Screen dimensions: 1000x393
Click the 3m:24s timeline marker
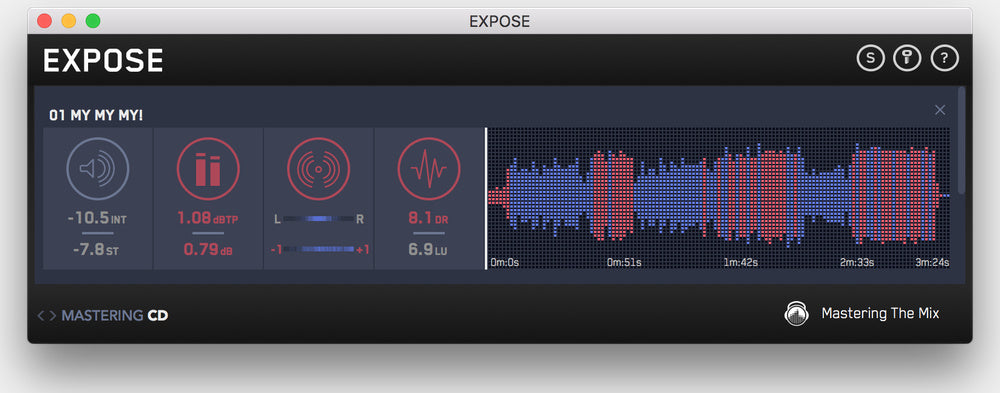coord(932,262)
